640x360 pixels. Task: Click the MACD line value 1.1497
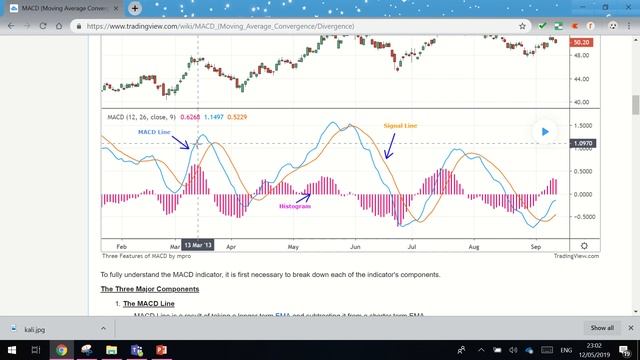pos(213,117)
